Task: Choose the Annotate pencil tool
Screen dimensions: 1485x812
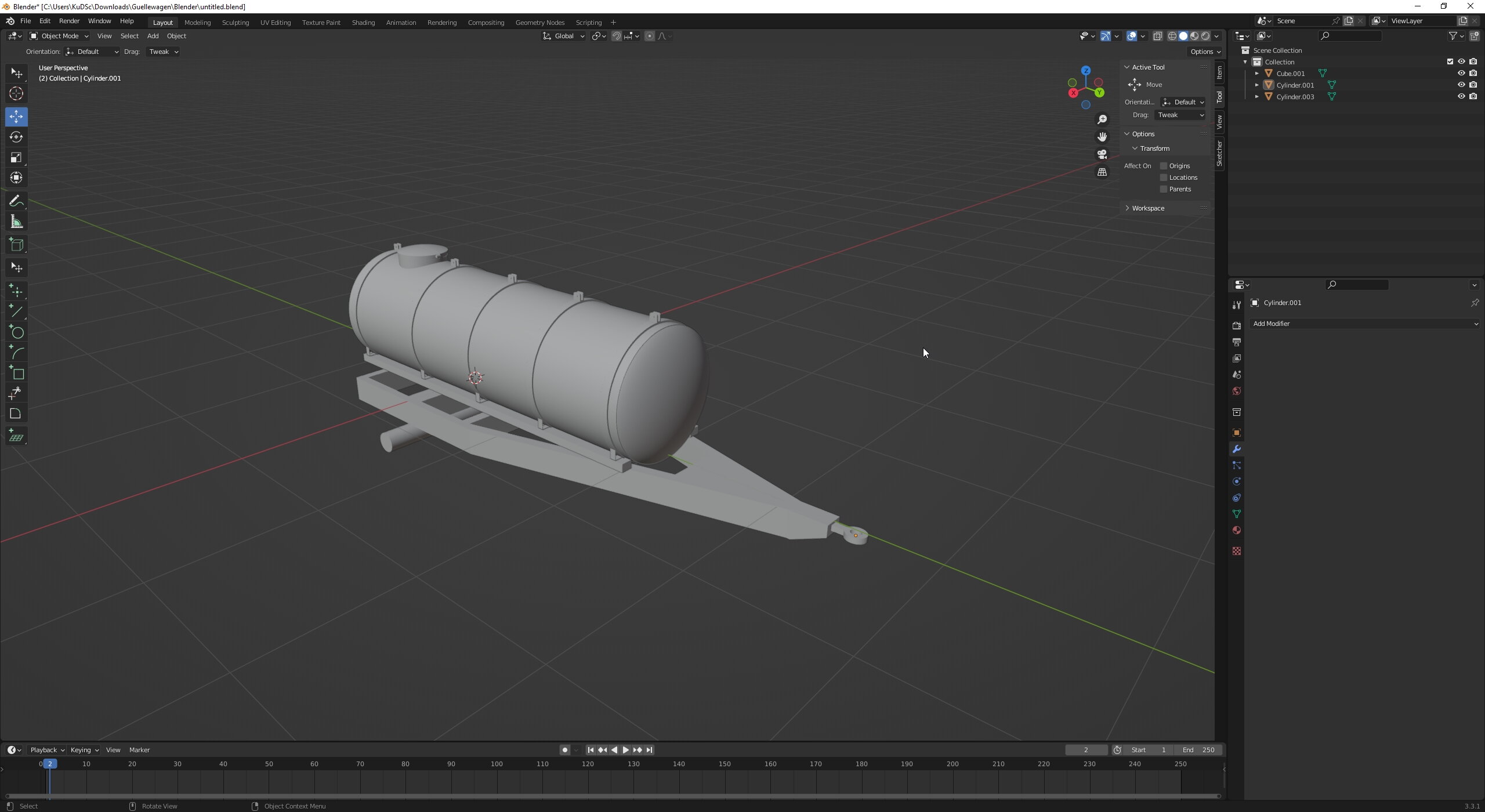Action: click(16, 201)
